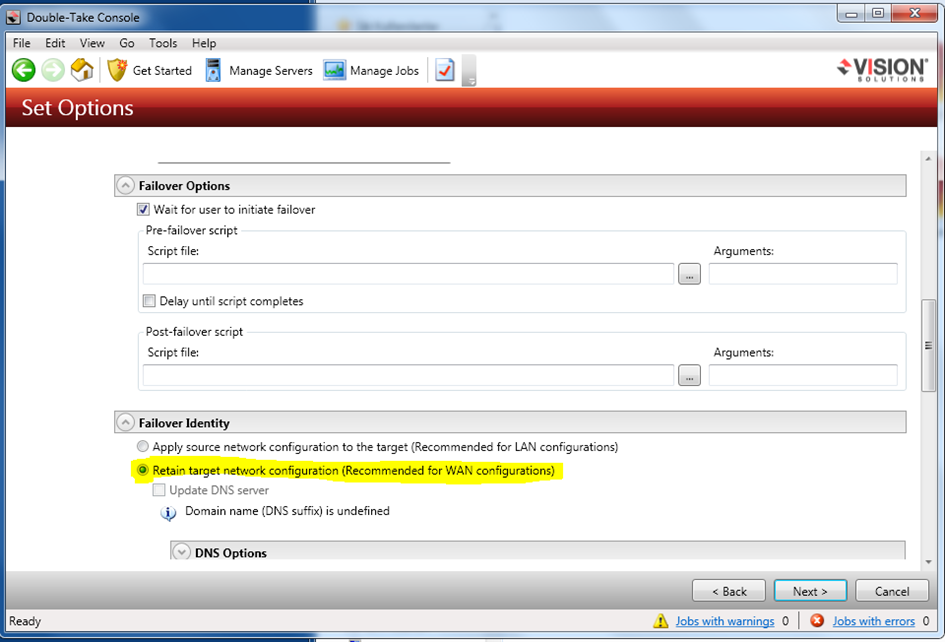Close the Double-Take Console window
Viewport: 945px width, 642px height.
914,13
